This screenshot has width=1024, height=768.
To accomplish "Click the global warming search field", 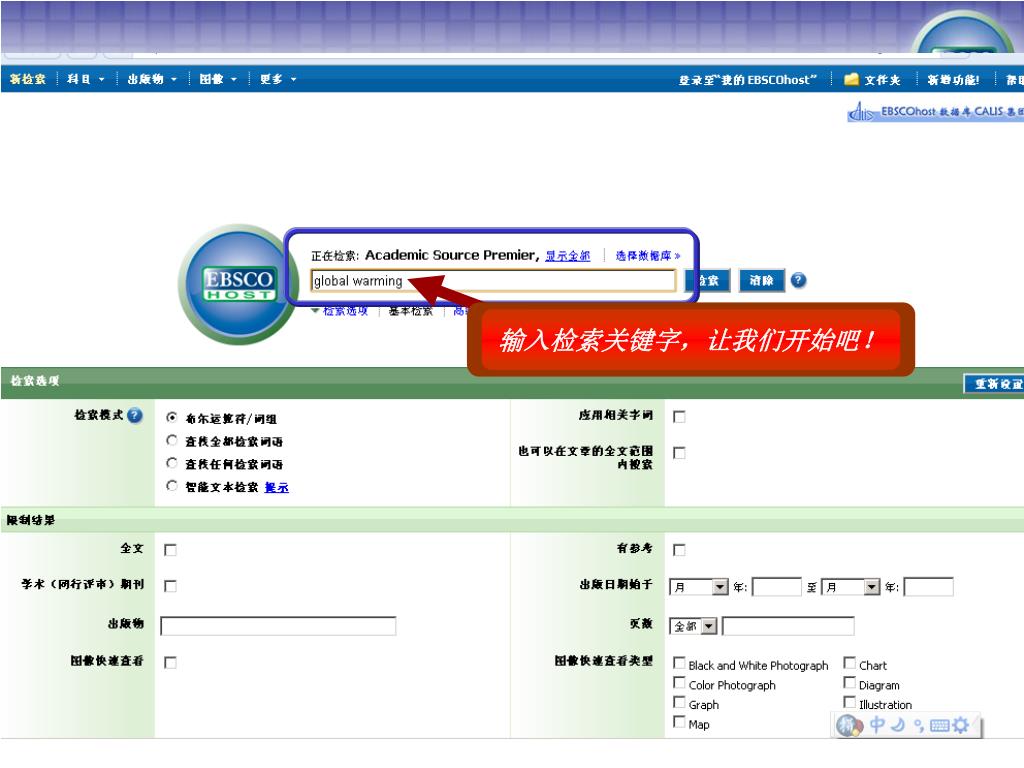I will [x=493, y=281].
